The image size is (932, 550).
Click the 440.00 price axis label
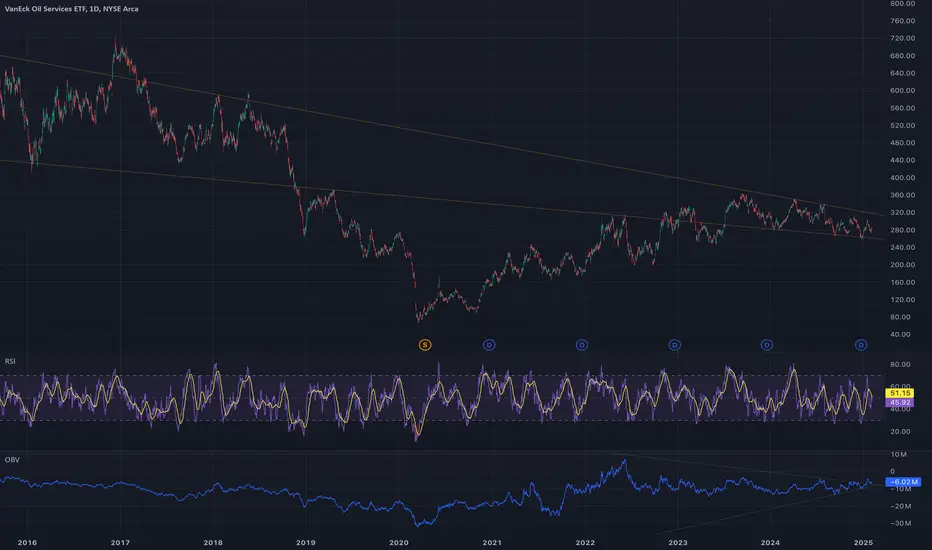pyautogui.click(x=902, y=160)
